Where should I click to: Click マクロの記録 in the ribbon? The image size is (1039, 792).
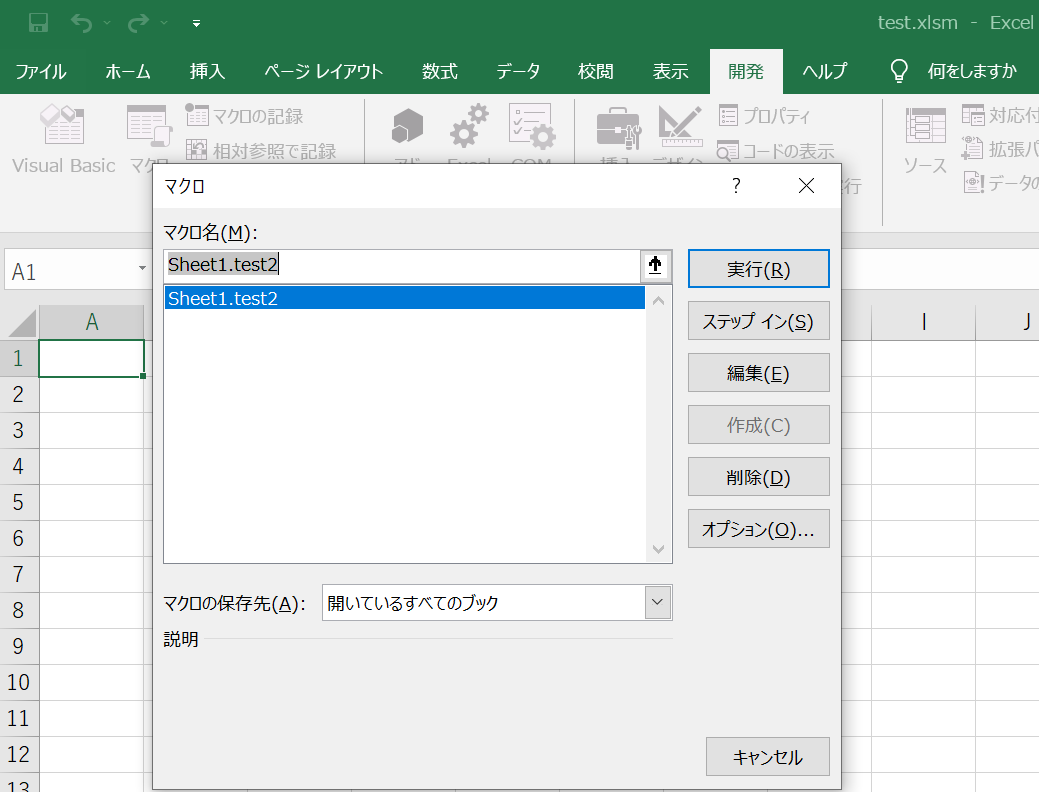(244, 116)
